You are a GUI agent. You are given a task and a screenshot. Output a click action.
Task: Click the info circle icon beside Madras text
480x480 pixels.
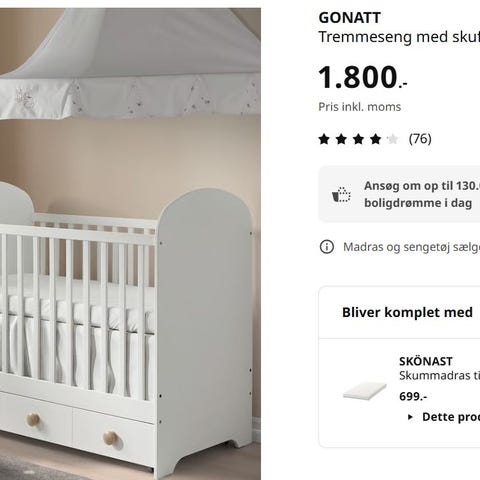(x=327, y=247)
